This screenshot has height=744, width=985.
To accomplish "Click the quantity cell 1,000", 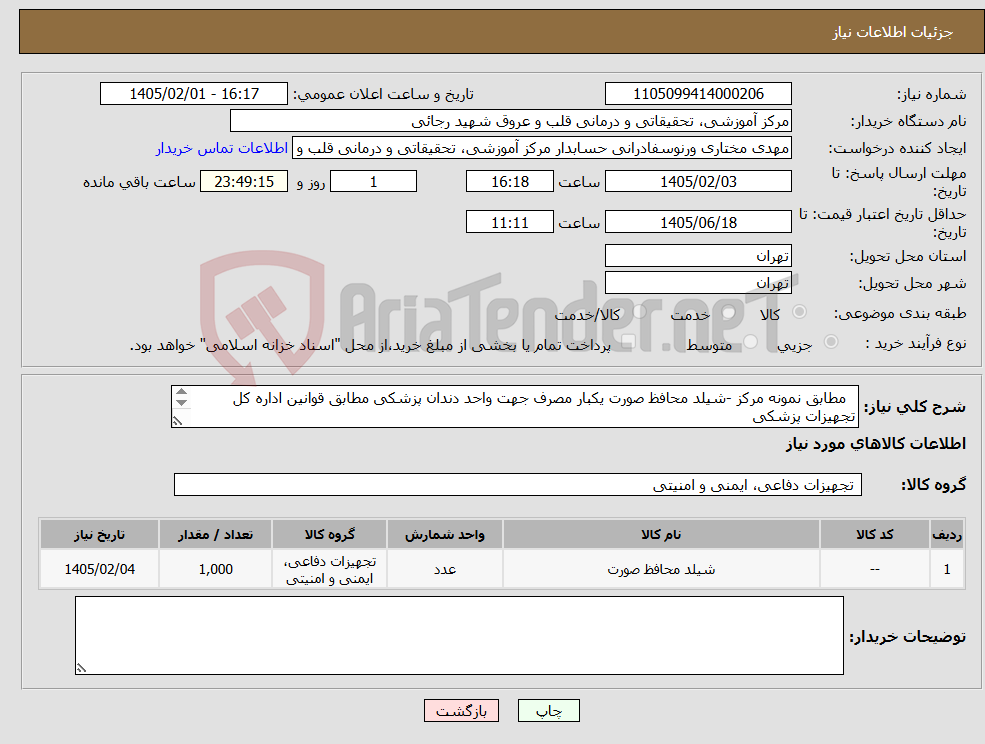I will coord(215,569).
